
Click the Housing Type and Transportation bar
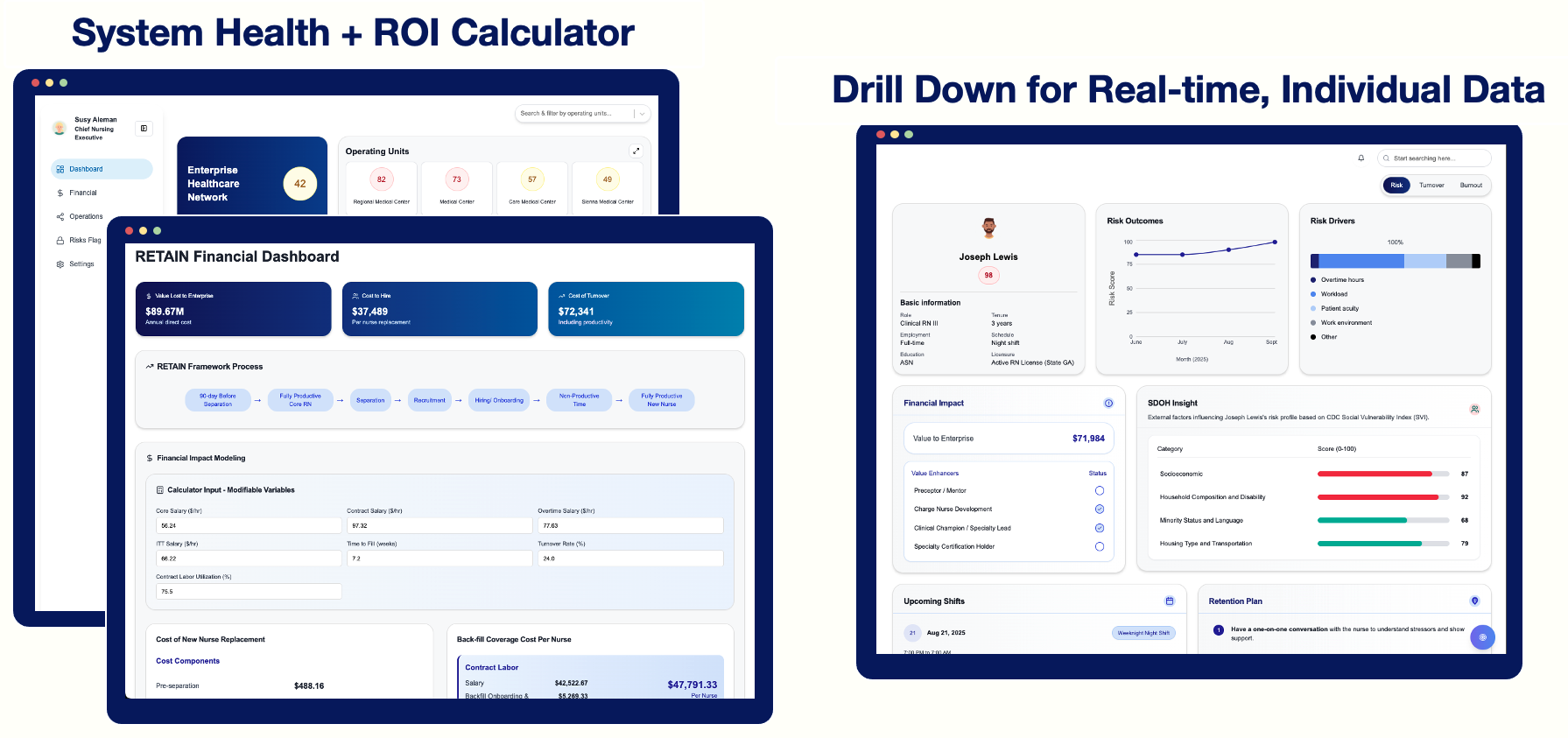tap(1382, 544)
